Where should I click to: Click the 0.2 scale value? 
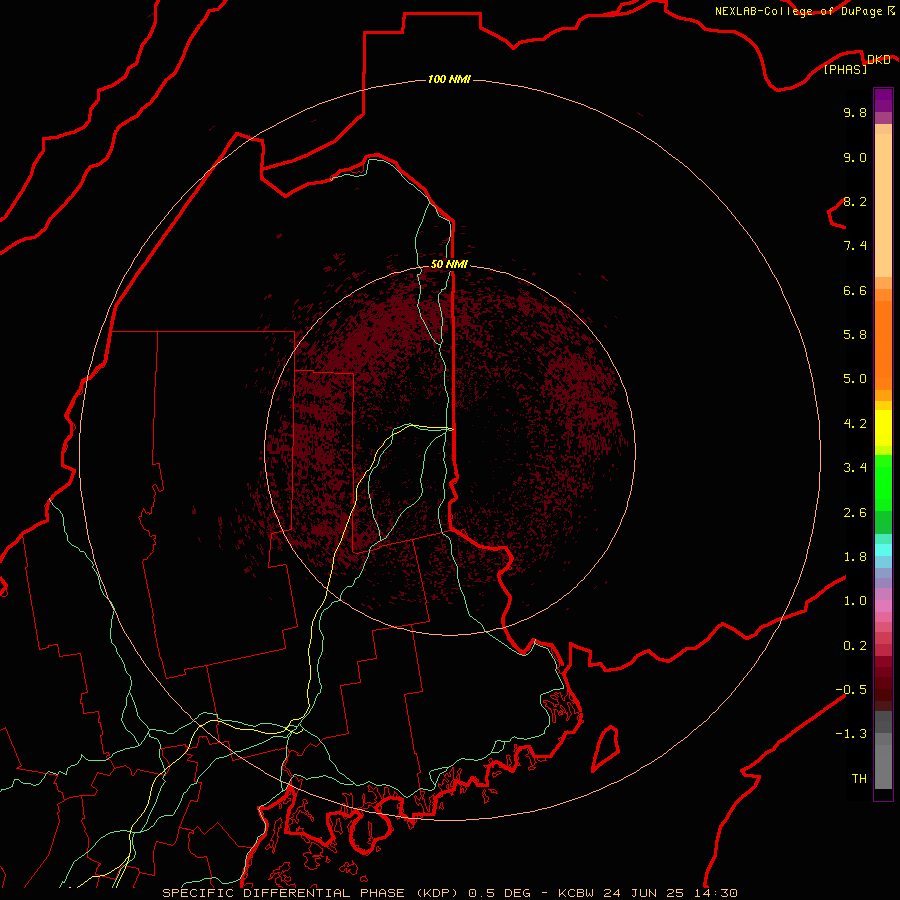click(x=855, y=646)
